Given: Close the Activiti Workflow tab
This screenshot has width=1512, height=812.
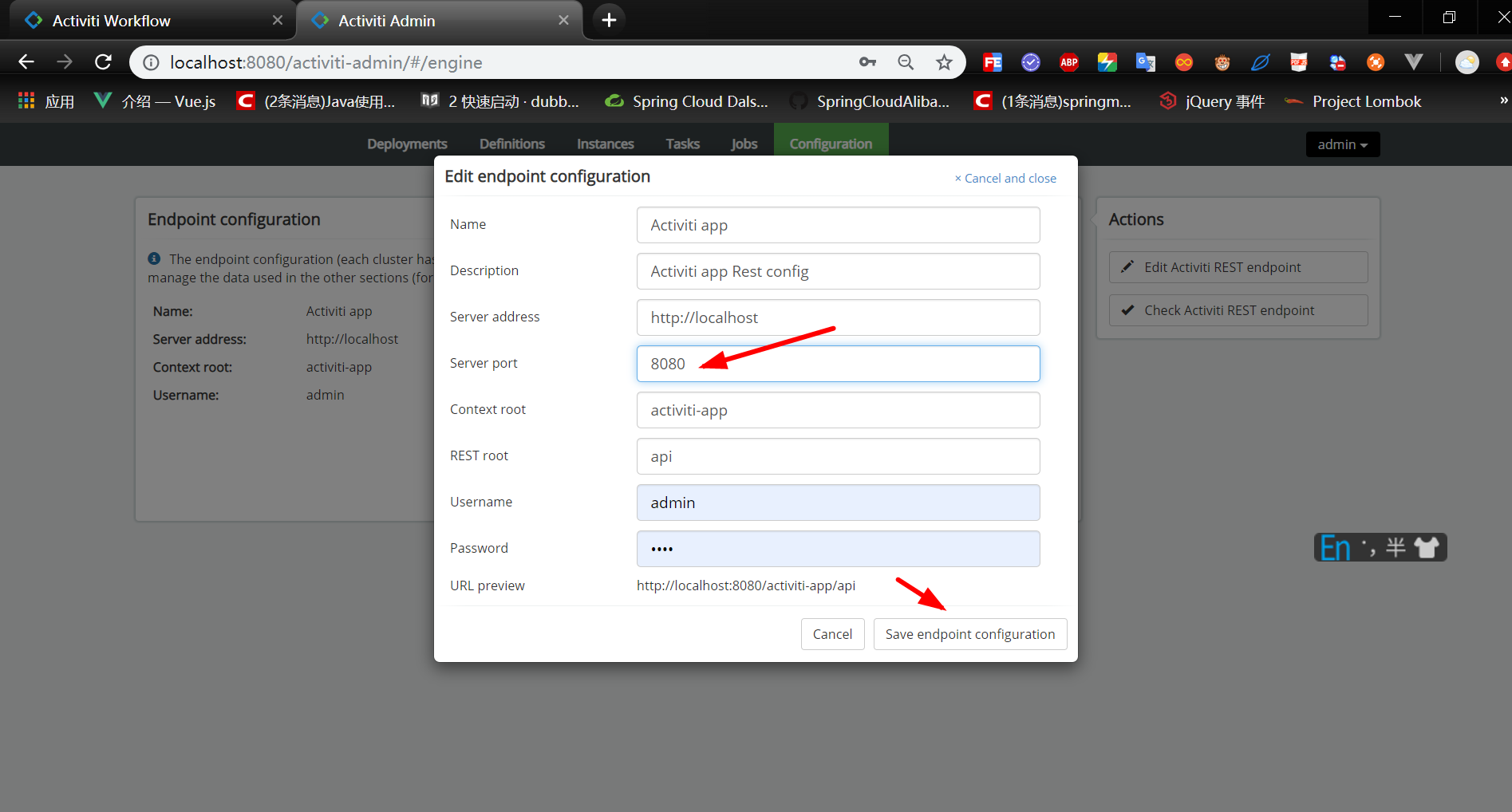Looking at the screenshot, I should pos(278,20).
